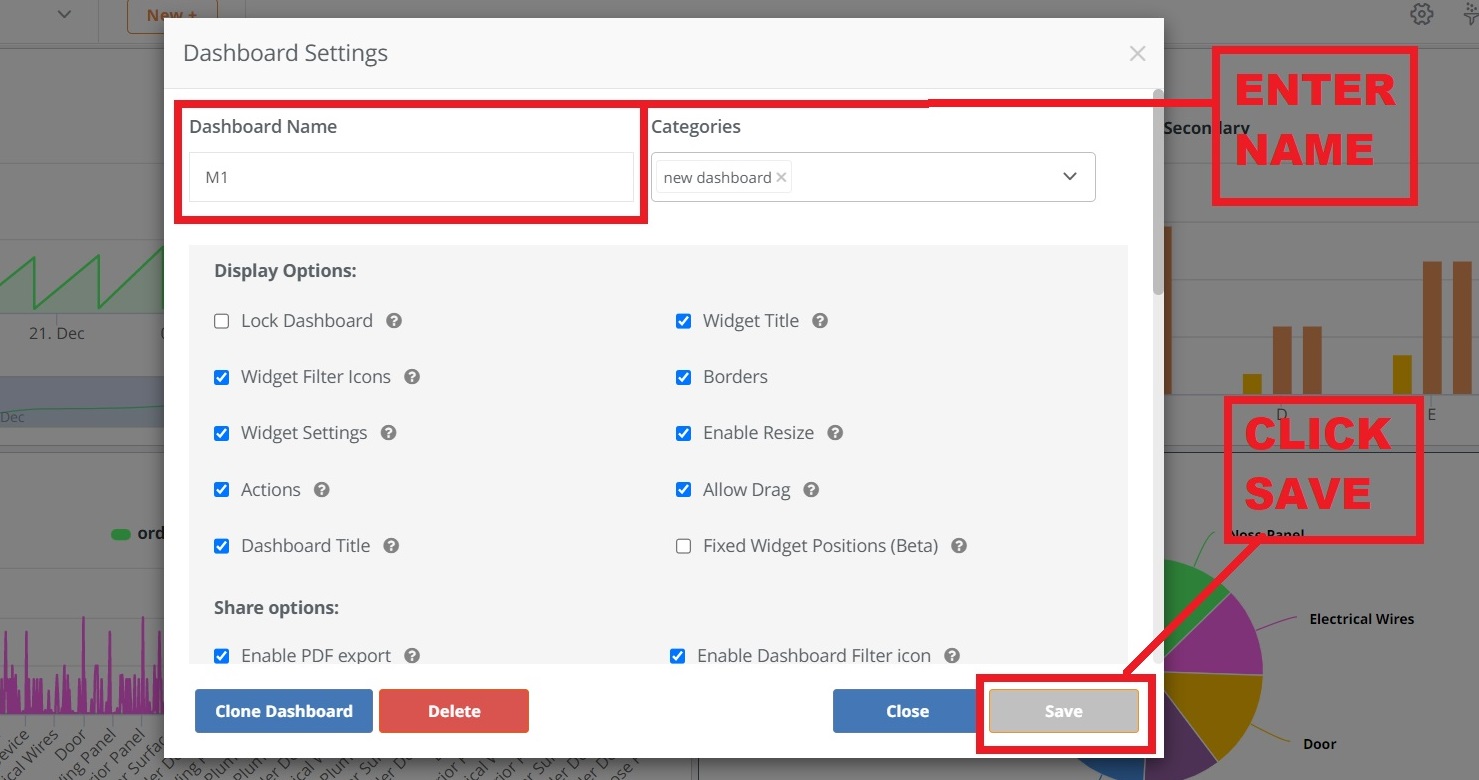Open the Categories dropdown

coord(1070,176)
